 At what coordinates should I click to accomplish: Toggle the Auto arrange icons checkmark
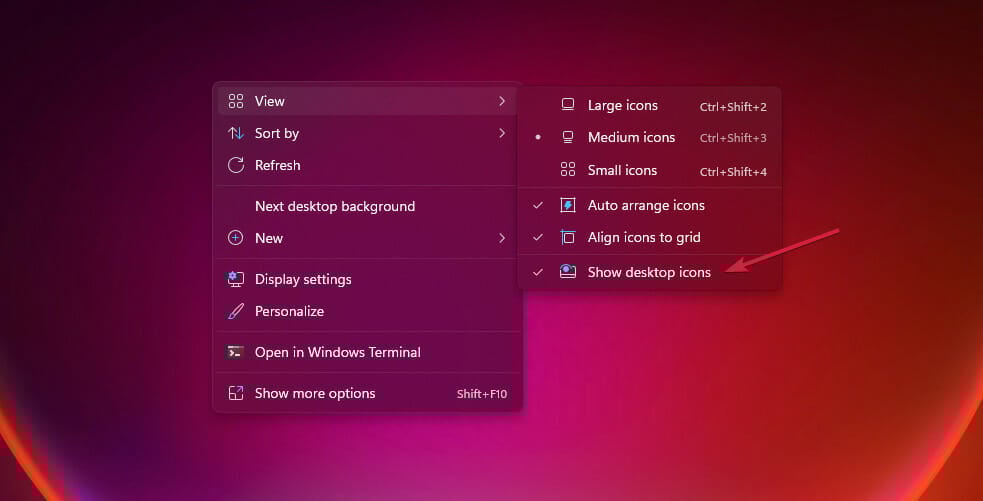tap(538, 205)
